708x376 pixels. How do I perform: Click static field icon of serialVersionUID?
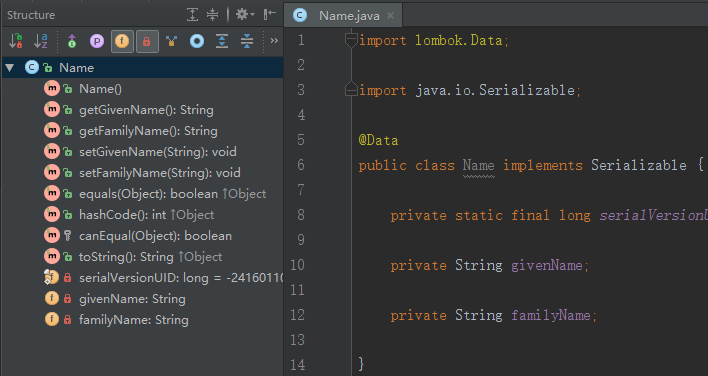[51, 277]
